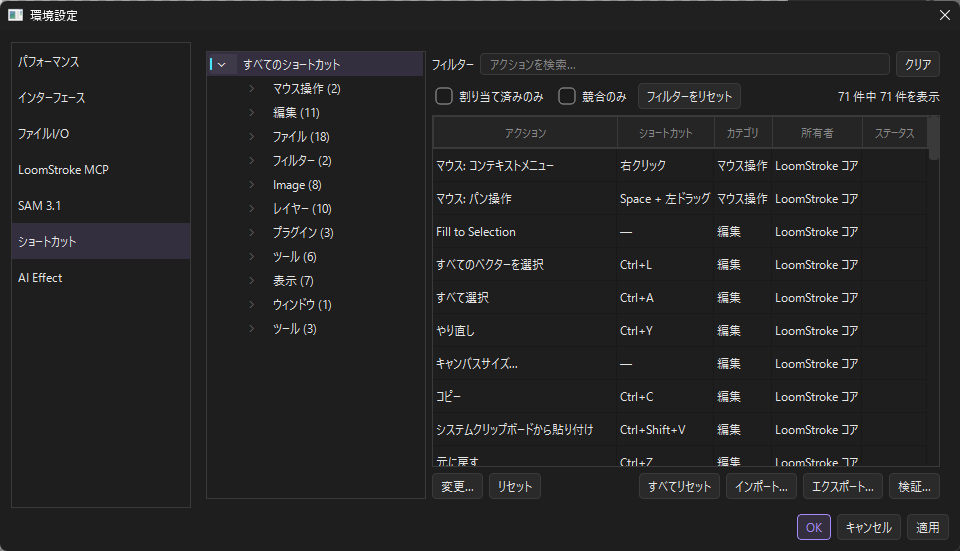
Task: Expand the 編集 (11) category
Action: click(x=251, y=113)
